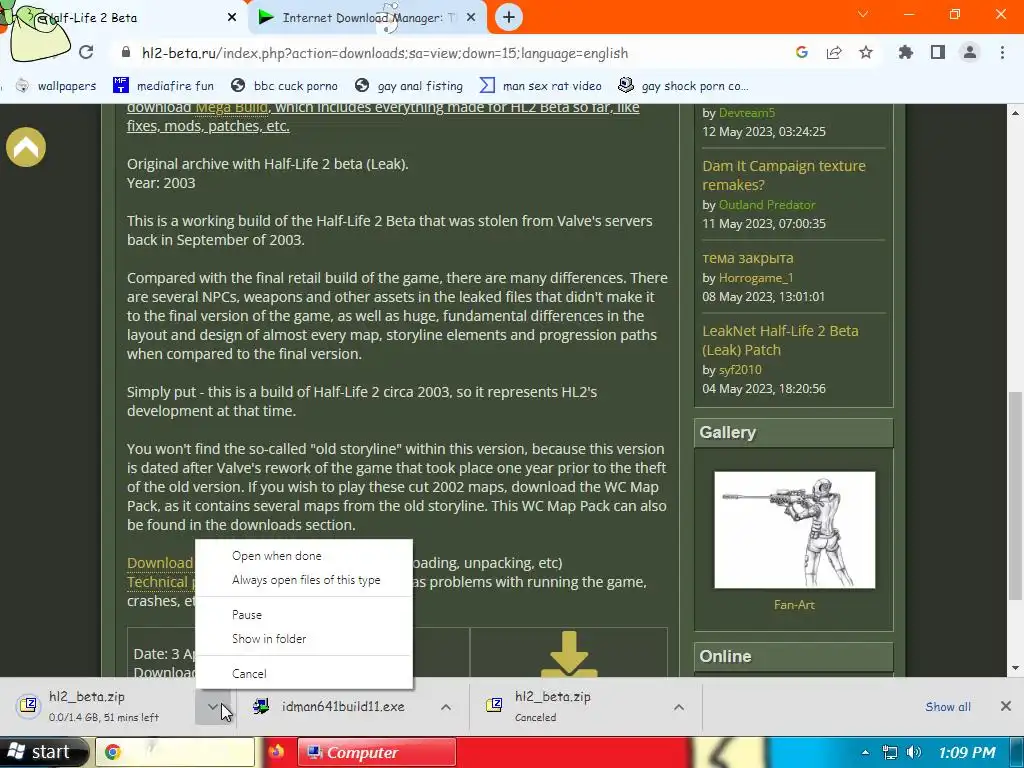This screenshot has width=1024, height=768.
Task: Open the sniper fan-art gallery thumbnail
Action: point(794,530)
